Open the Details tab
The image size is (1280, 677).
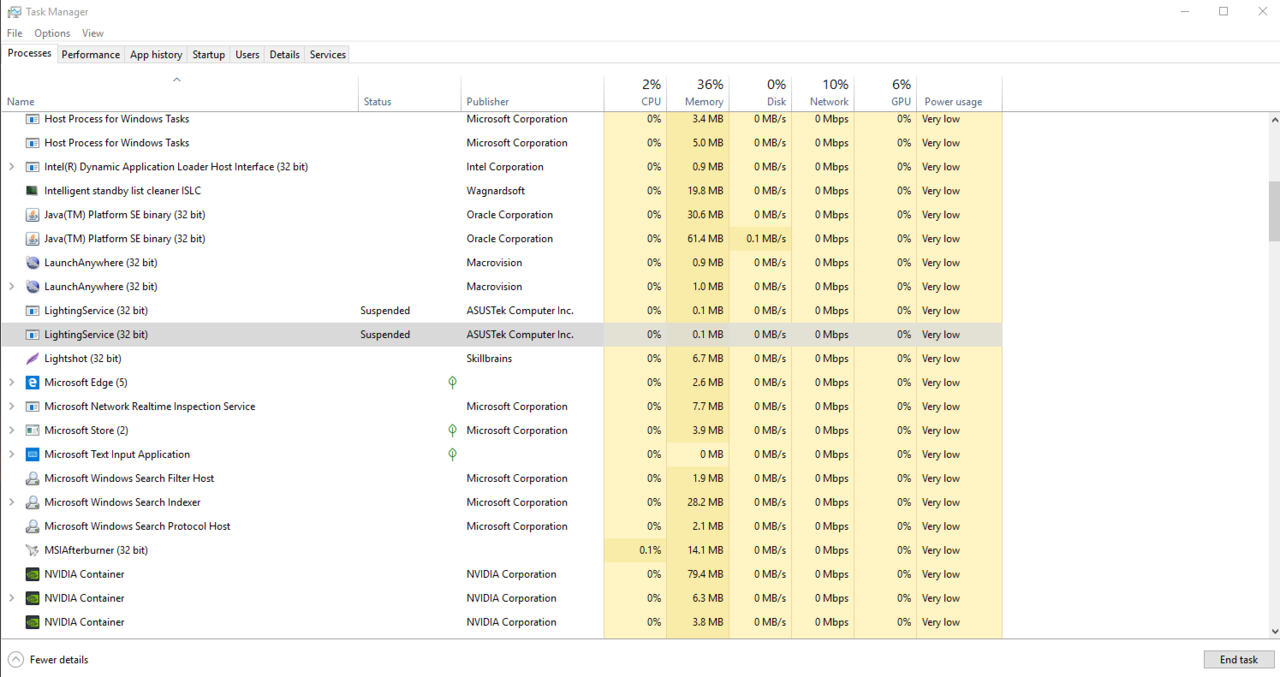coord(284,55)
